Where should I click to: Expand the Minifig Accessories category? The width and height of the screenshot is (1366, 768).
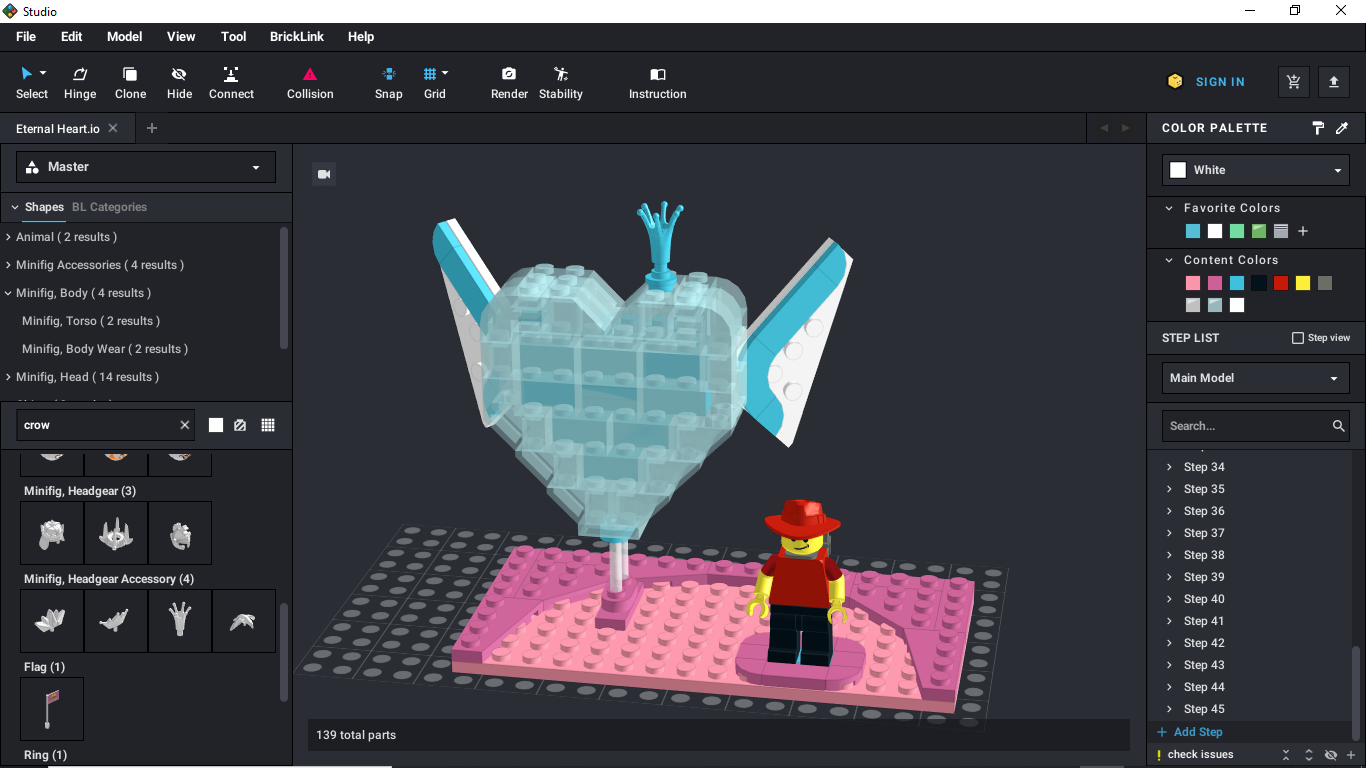click(9, 265)
